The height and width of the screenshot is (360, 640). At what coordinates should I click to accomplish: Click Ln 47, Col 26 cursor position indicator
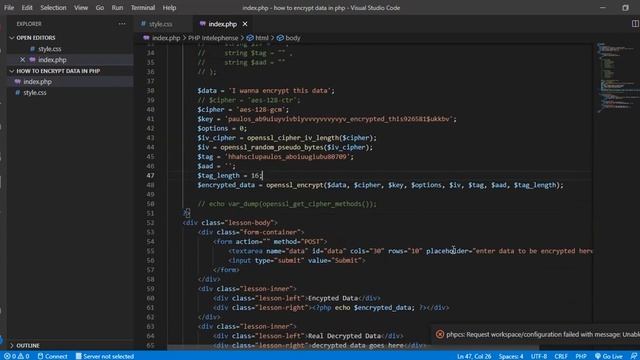(x=474, y=356)
